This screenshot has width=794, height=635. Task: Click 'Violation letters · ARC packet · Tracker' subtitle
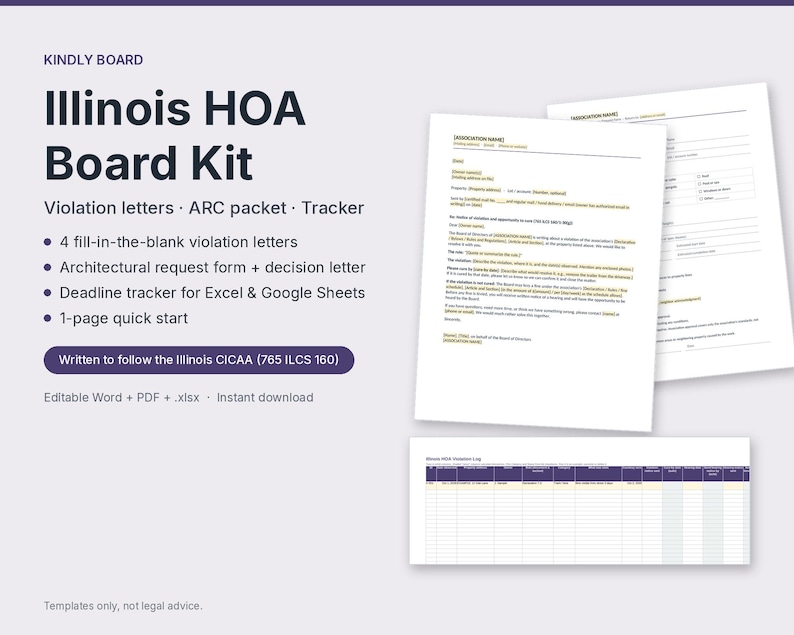coord(204,208)
